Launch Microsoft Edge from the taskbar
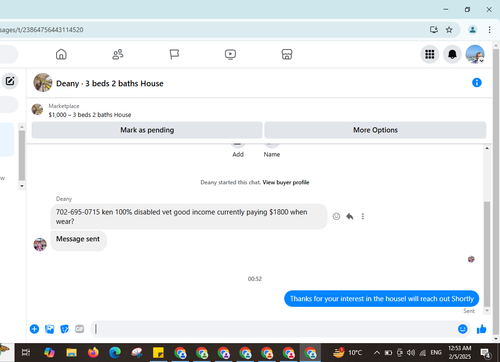This screenshot has width=500, height=362. pyautogui.click(x=115, y=352)
